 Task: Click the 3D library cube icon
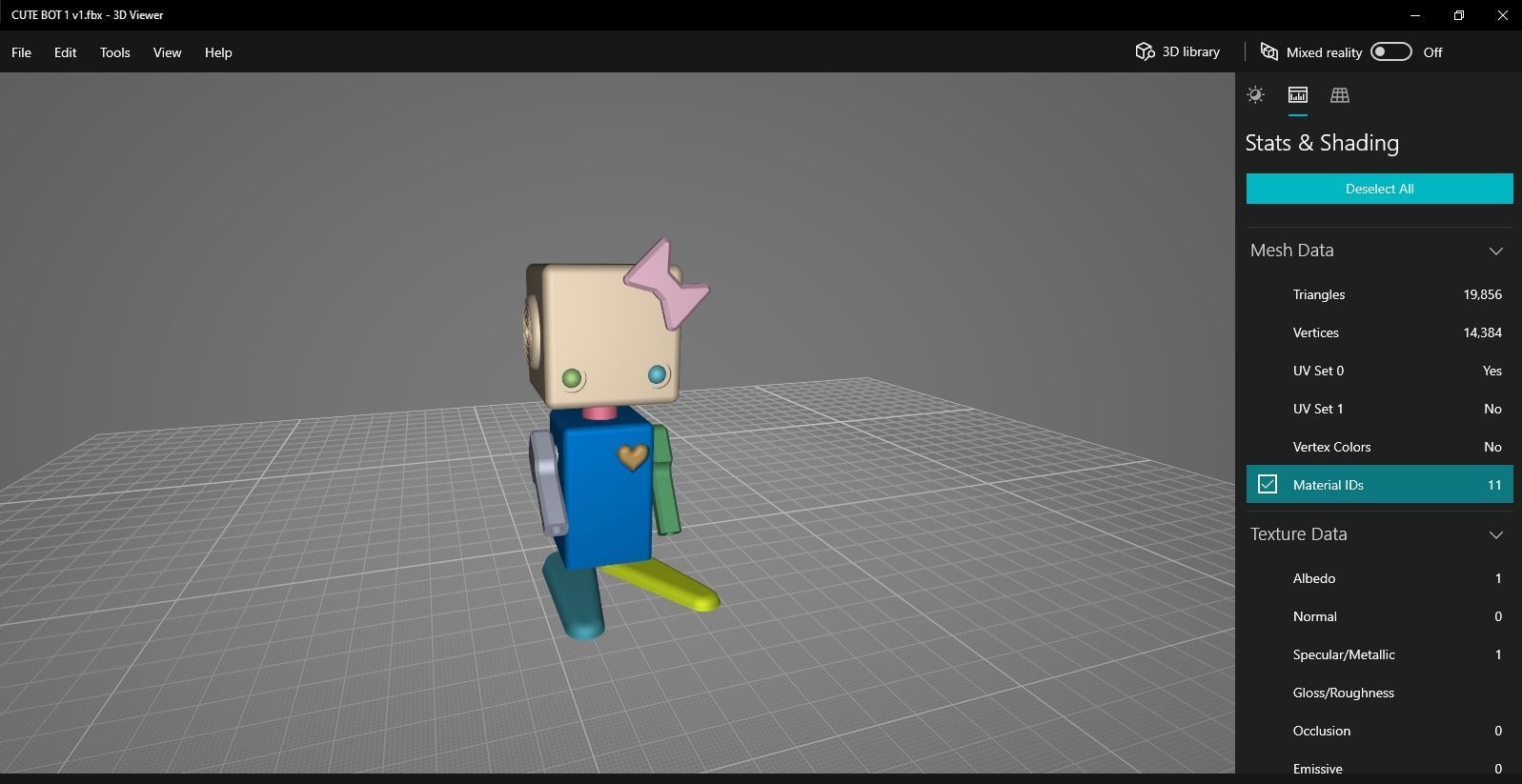1145,51
